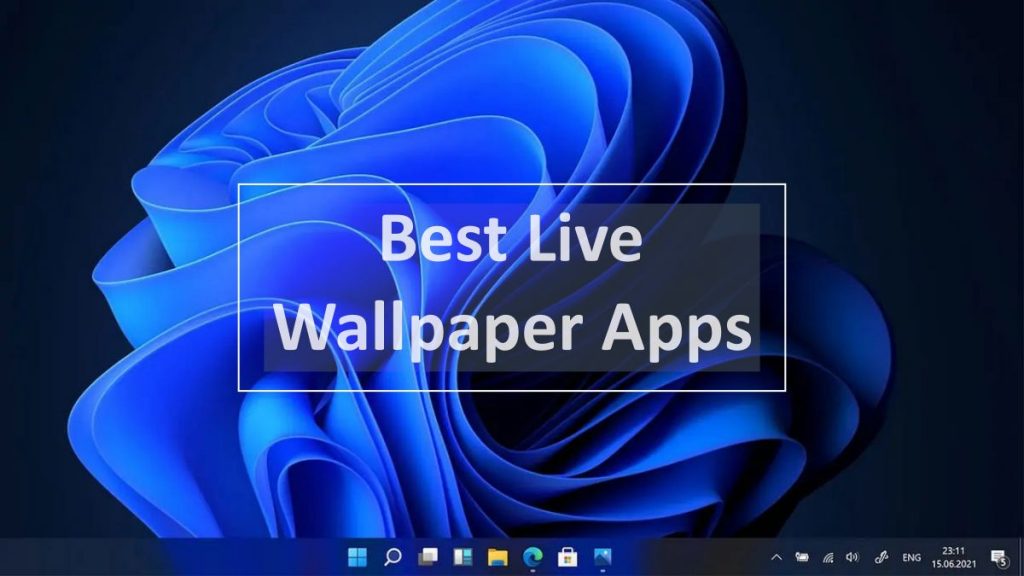
Task: Switch input language via ENG indicator
Action: click(912, 558)
